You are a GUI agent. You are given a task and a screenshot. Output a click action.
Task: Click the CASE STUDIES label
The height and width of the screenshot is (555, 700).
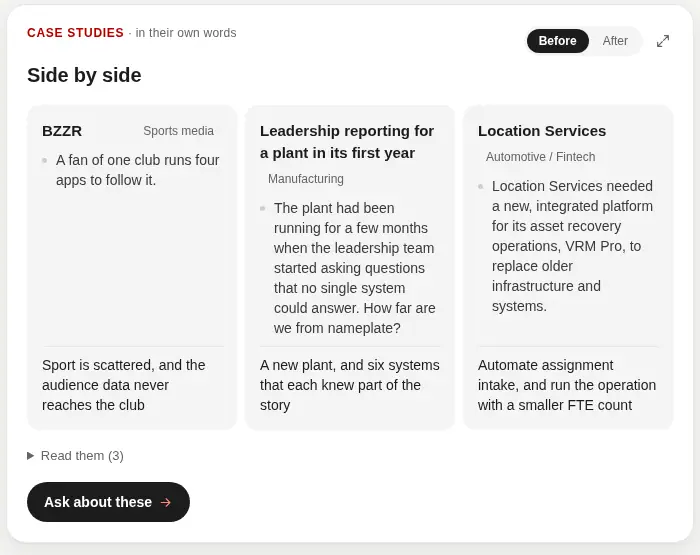(75, 33)
